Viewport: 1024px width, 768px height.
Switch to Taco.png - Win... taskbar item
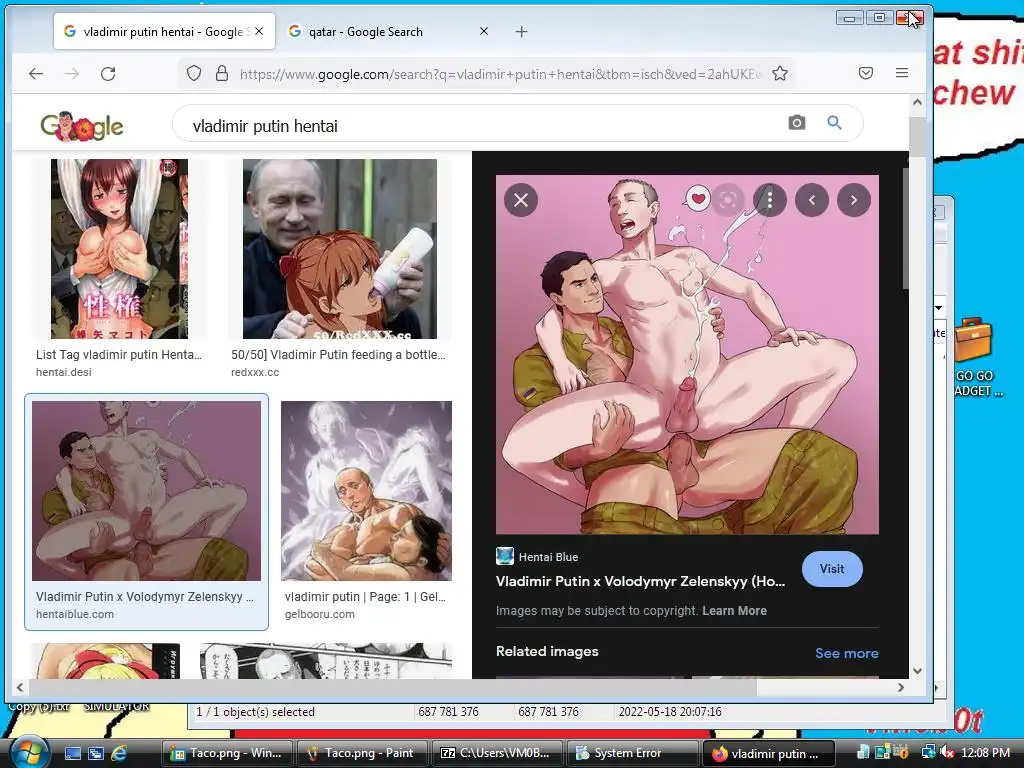227,753
